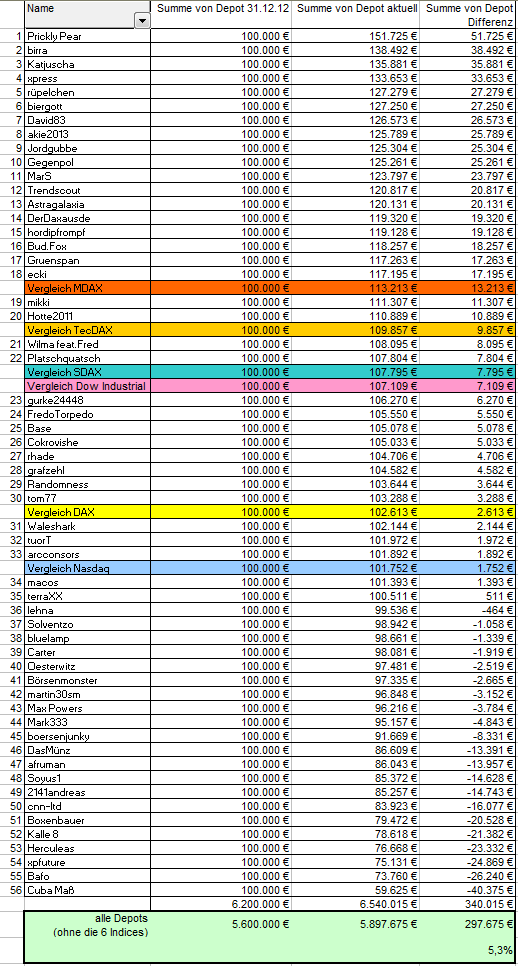Image resolution: width=518 pixels, height=966 pixels.
Task: Click the cell 'Katjuscha'
Action: click(87, 64)
